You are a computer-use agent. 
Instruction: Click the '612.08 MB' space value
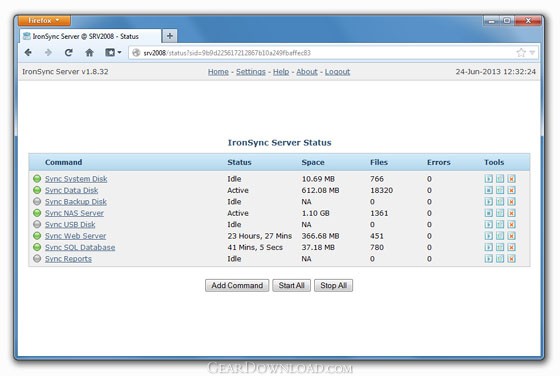(x=320, y=190)
